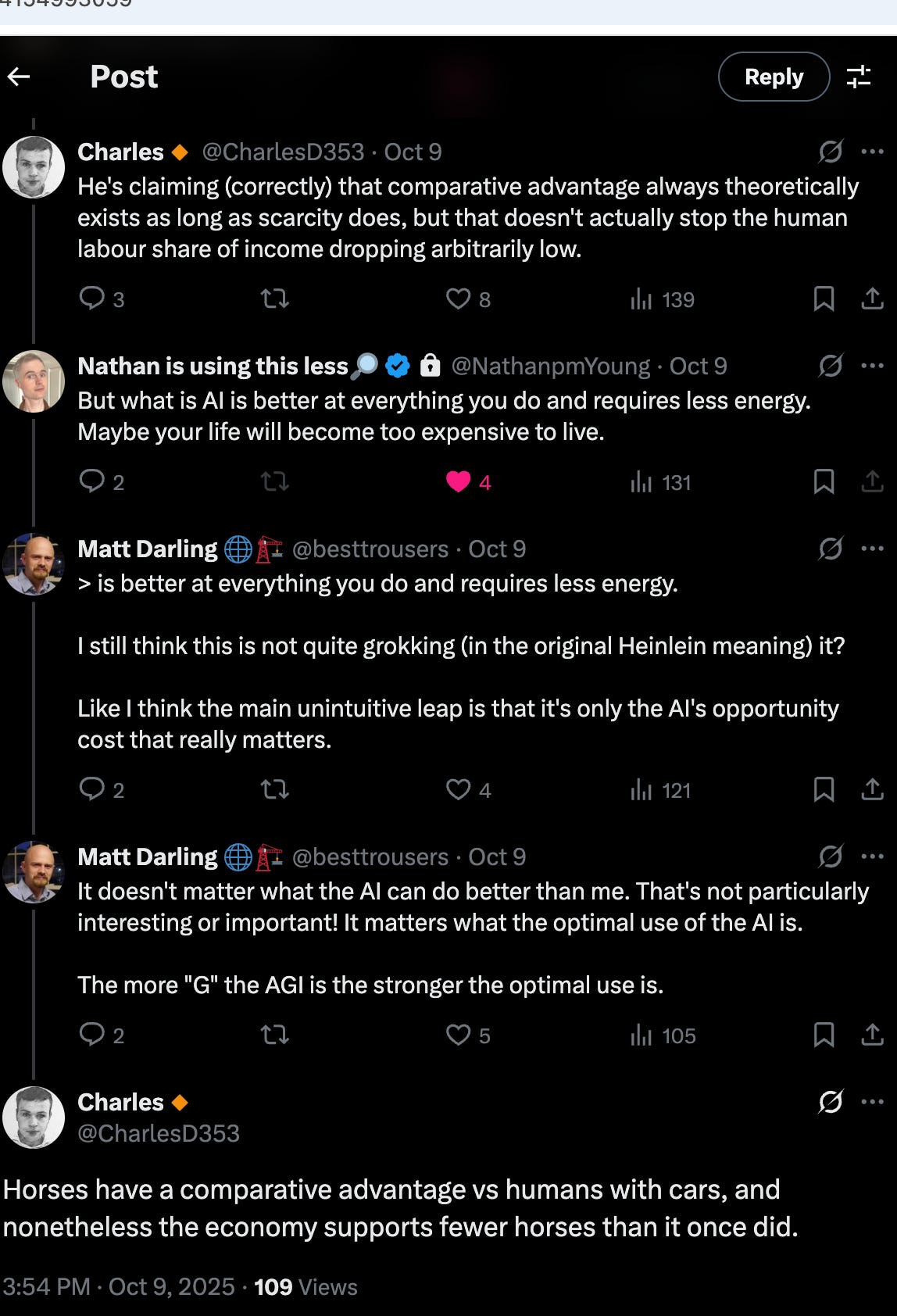Unlike Nathan's post with 4 likes
Viewport: 897px width, 1316px height.
pos(459,482)
